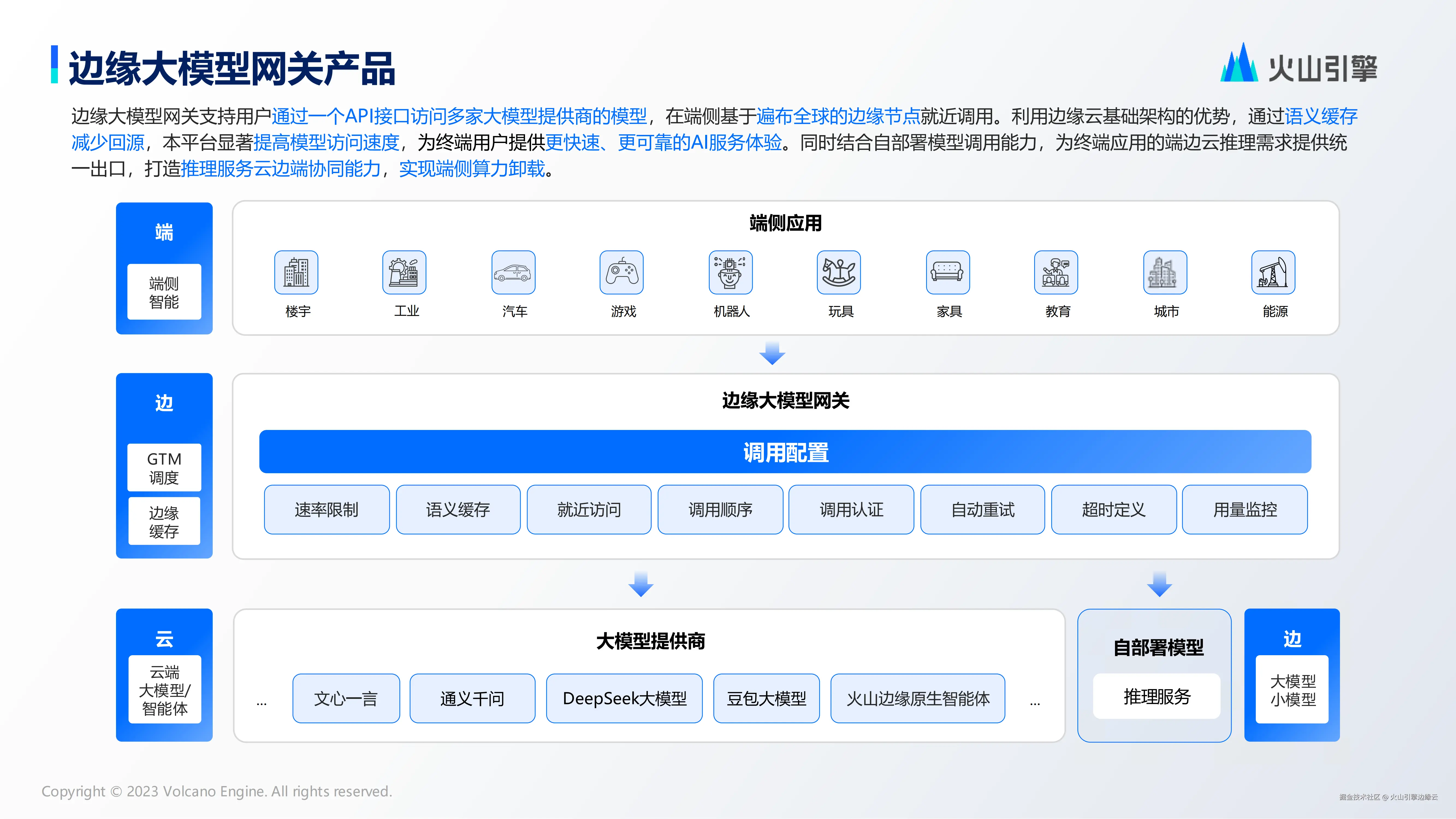Select the 速率限制 box
This screenshot has width=1456, height=819.
pos(327,510)
